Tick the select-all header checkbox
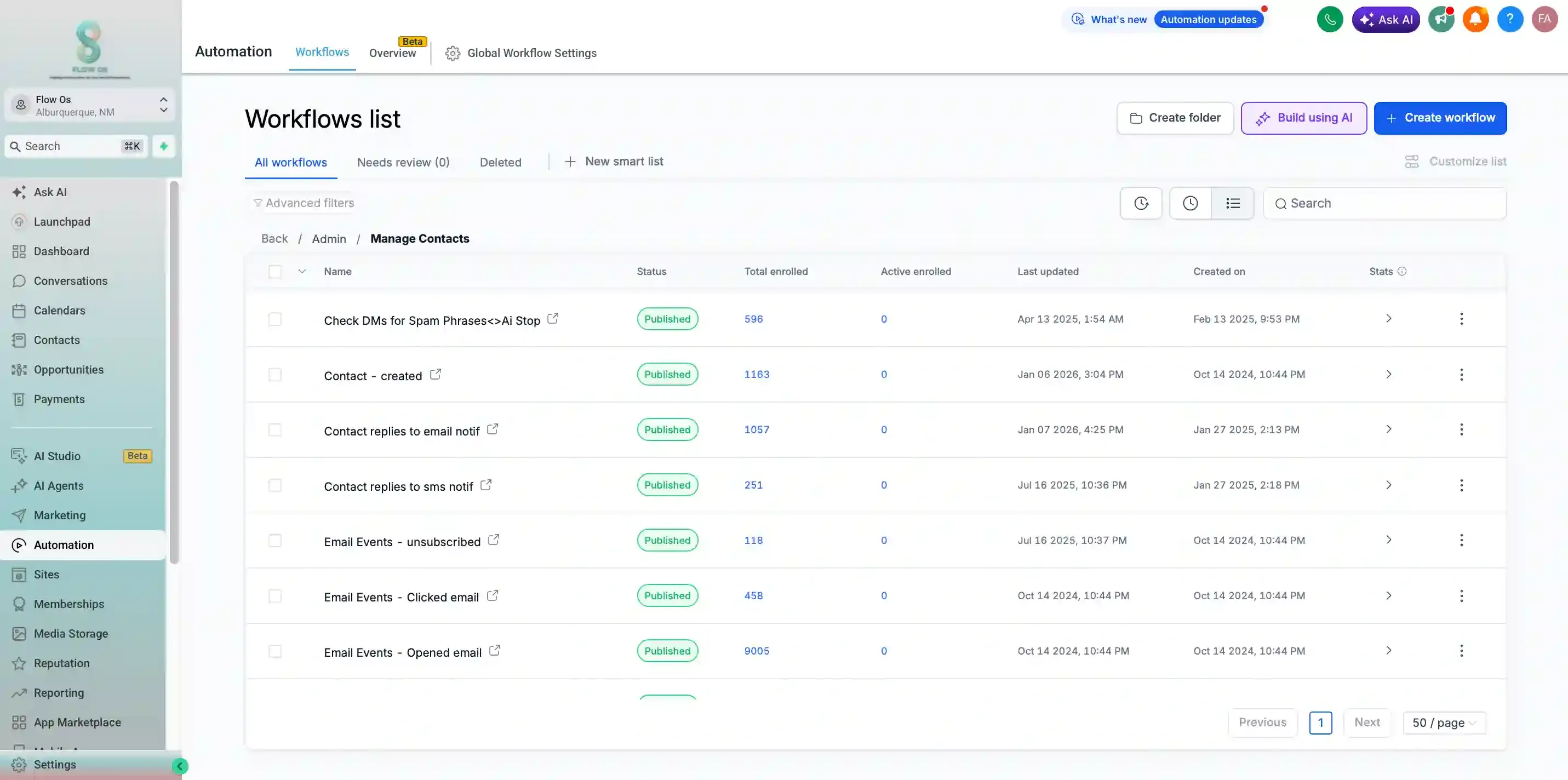 (x=275, y=271)
